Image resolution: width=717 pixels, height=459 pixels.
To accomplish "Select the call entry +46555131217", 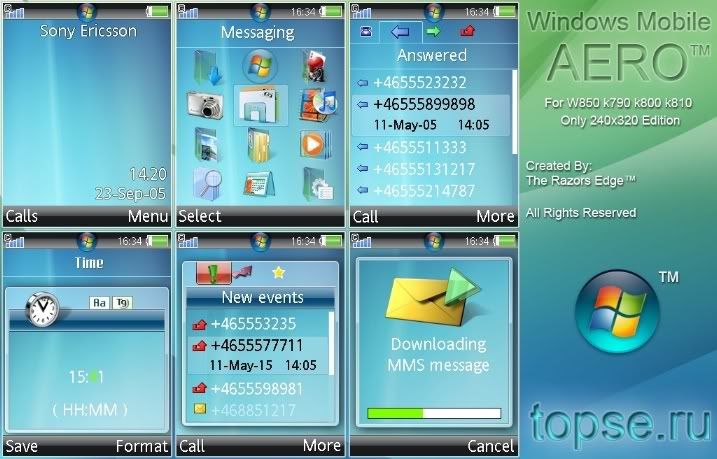I will 430,169.
